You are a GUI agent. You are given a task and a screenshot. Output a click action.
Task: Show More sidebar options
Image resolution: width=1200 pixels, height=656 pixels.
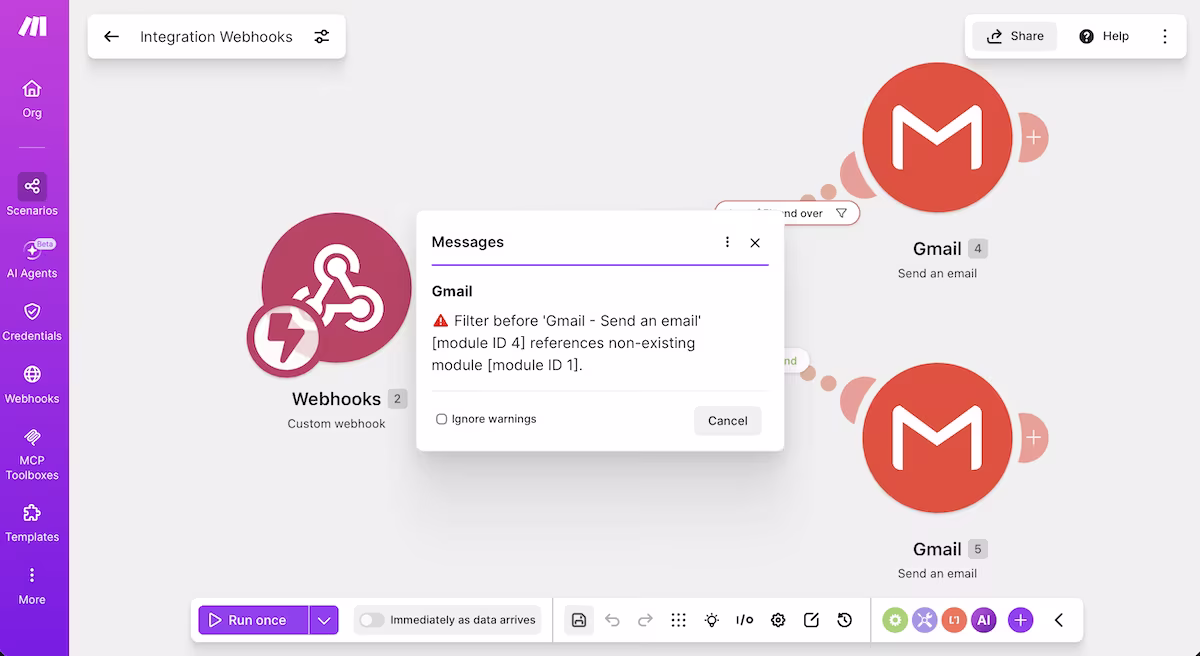pos(32,586)
